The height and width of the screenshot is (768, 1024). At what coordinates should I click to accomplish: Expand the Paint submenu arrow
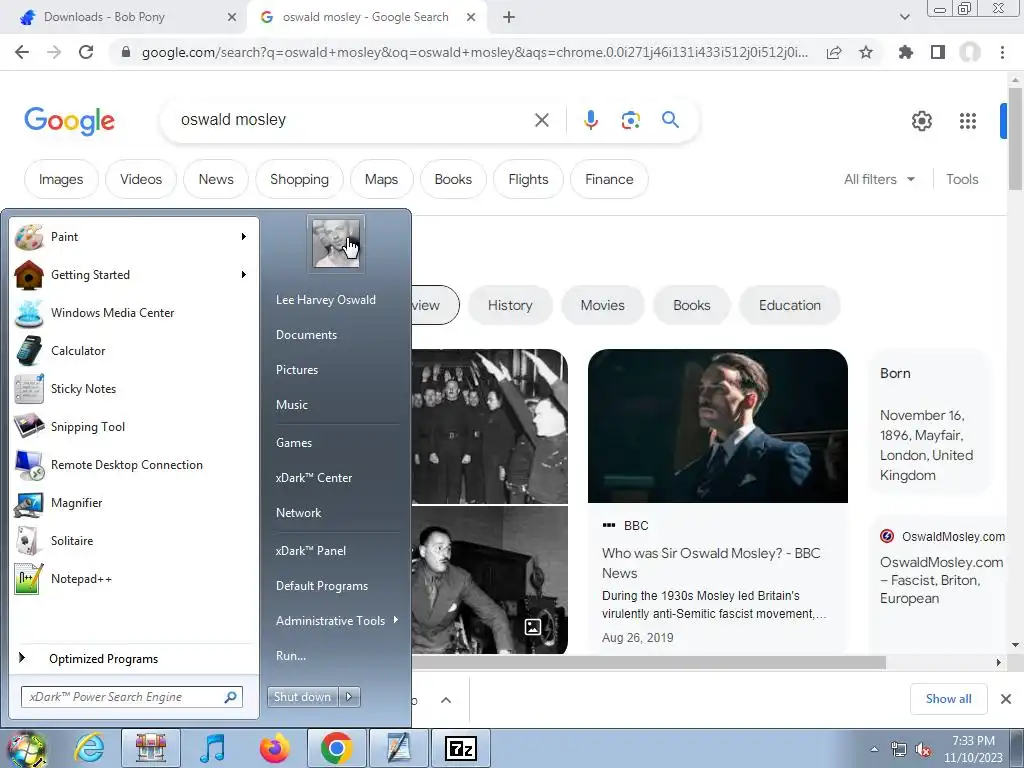[244, 236]
